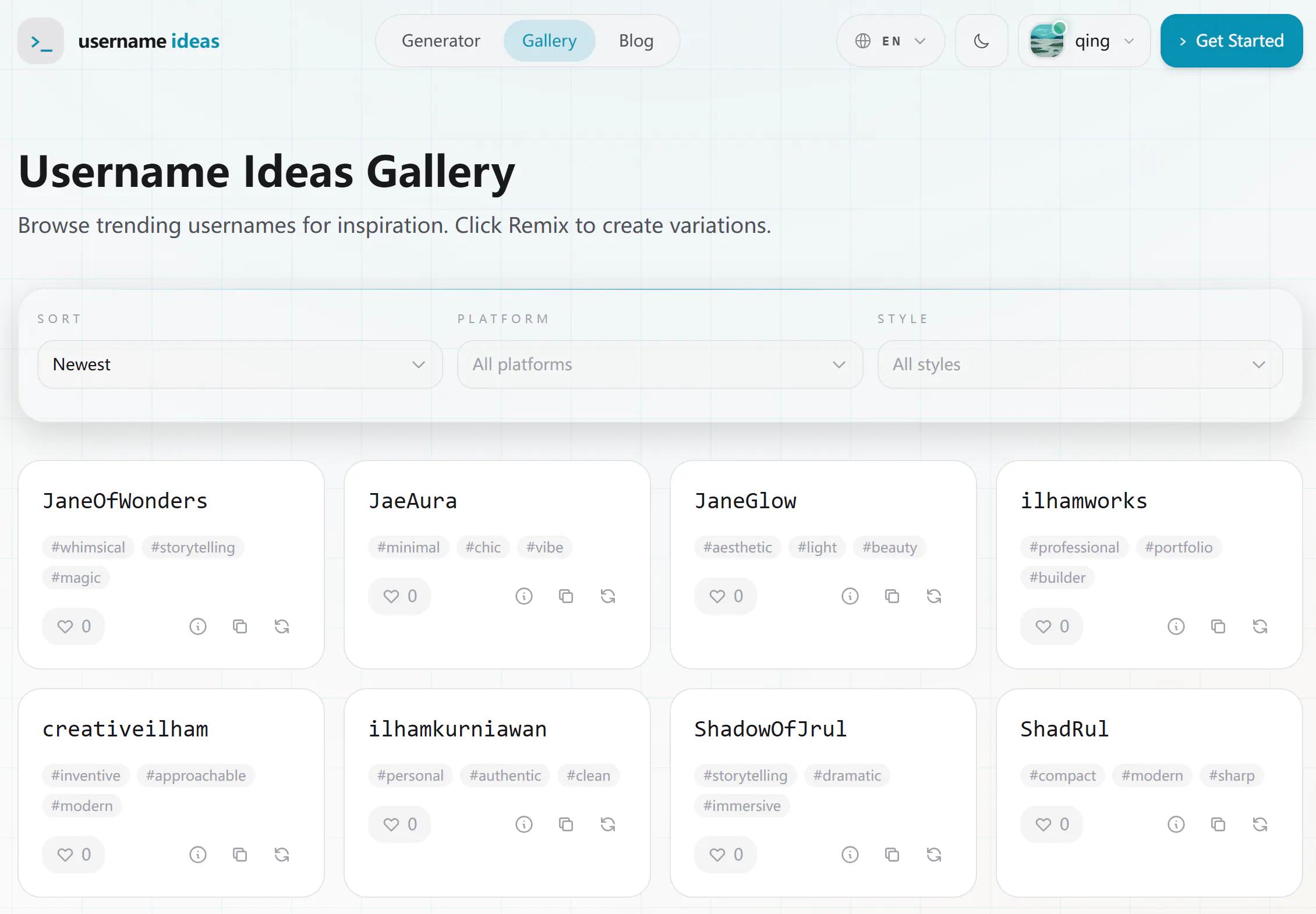The image size is (1316, 914).
Task: Like the creativeilham username
Action: coord(73,855)
